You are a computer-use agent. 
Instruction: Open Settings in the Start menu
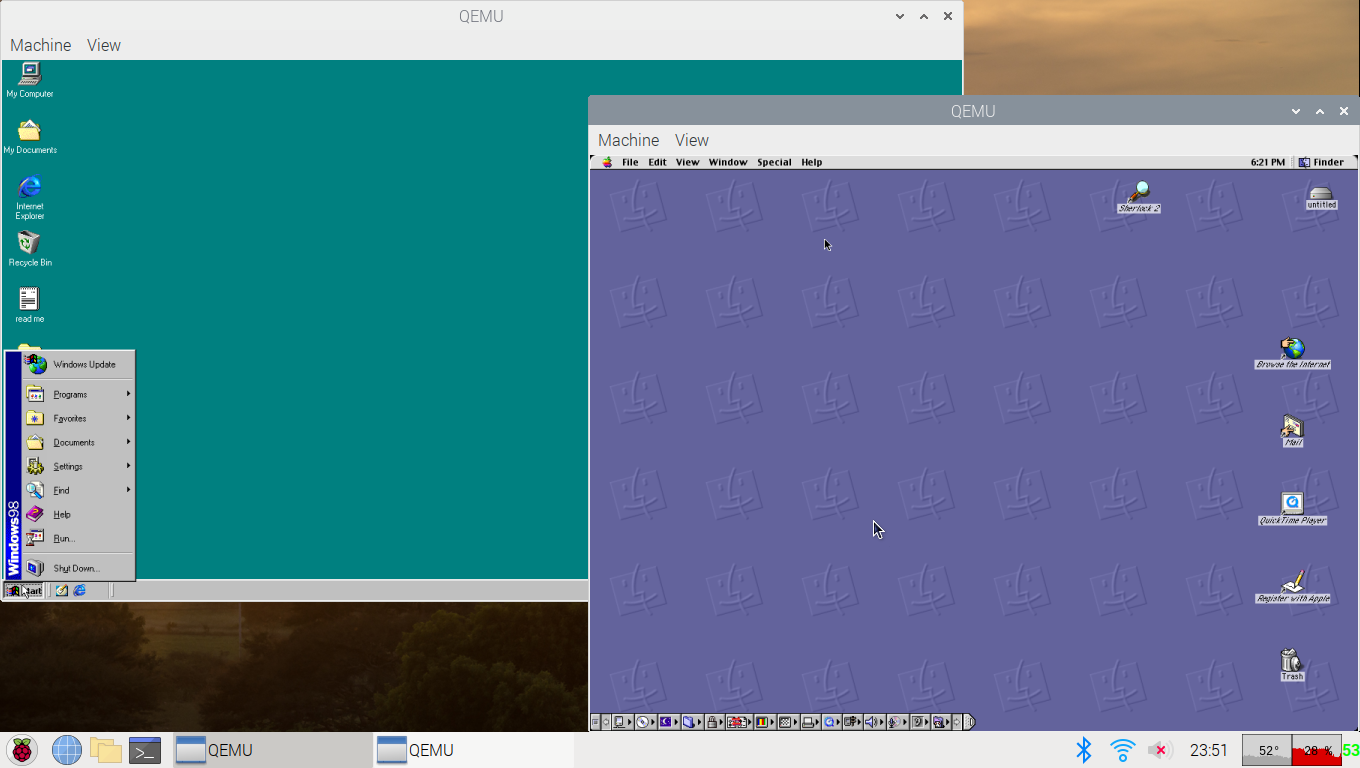coord(78,466)
